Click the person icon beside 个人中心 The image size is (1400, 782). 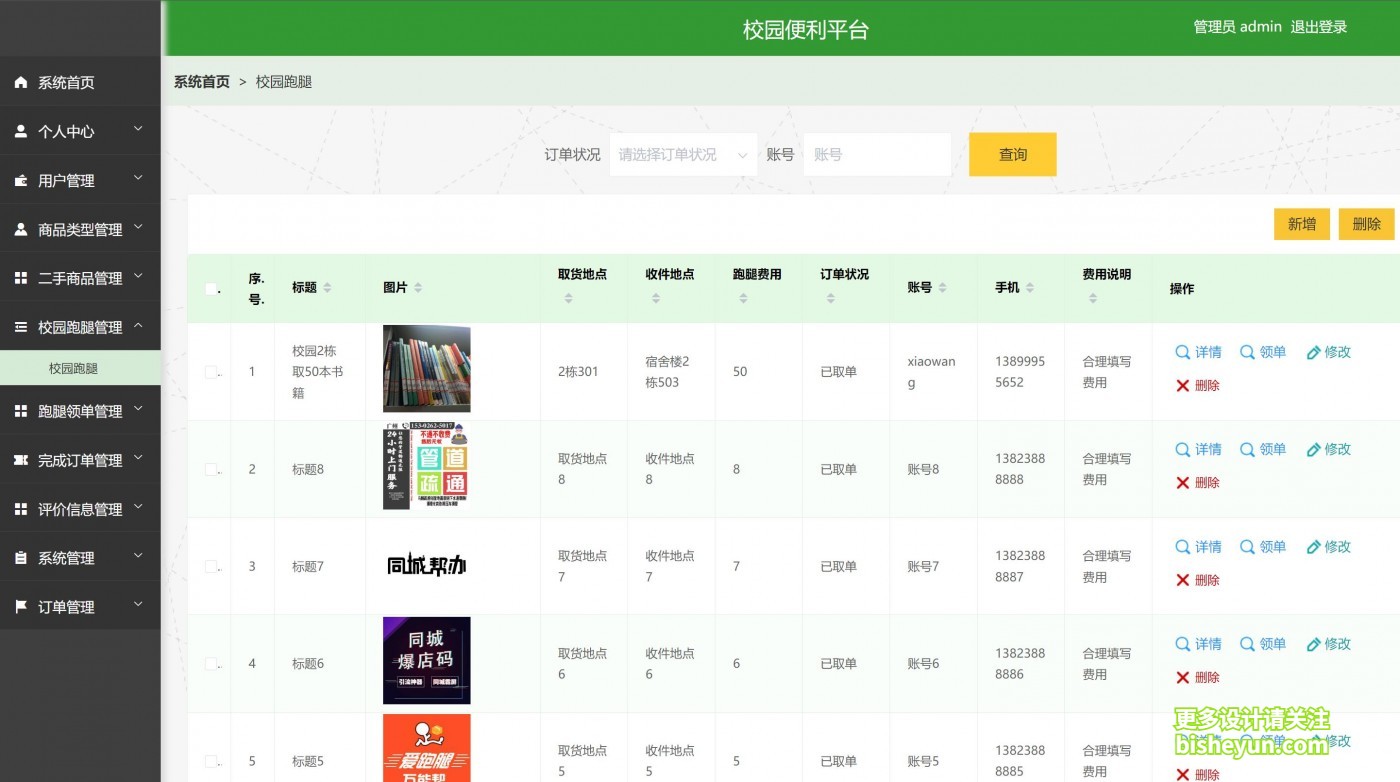click(21, 131)
